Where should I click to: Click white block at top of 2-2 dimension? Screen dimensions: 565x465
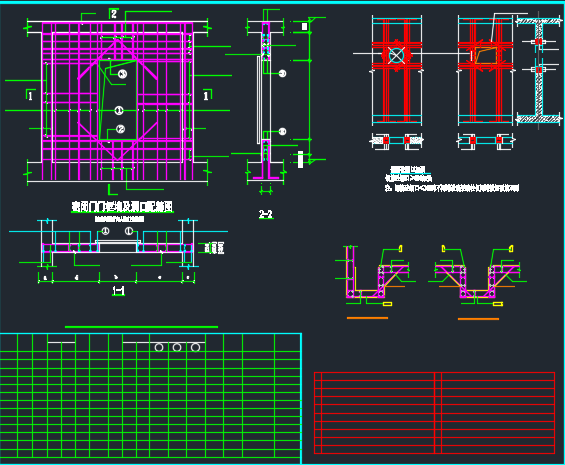coord(304,26)
